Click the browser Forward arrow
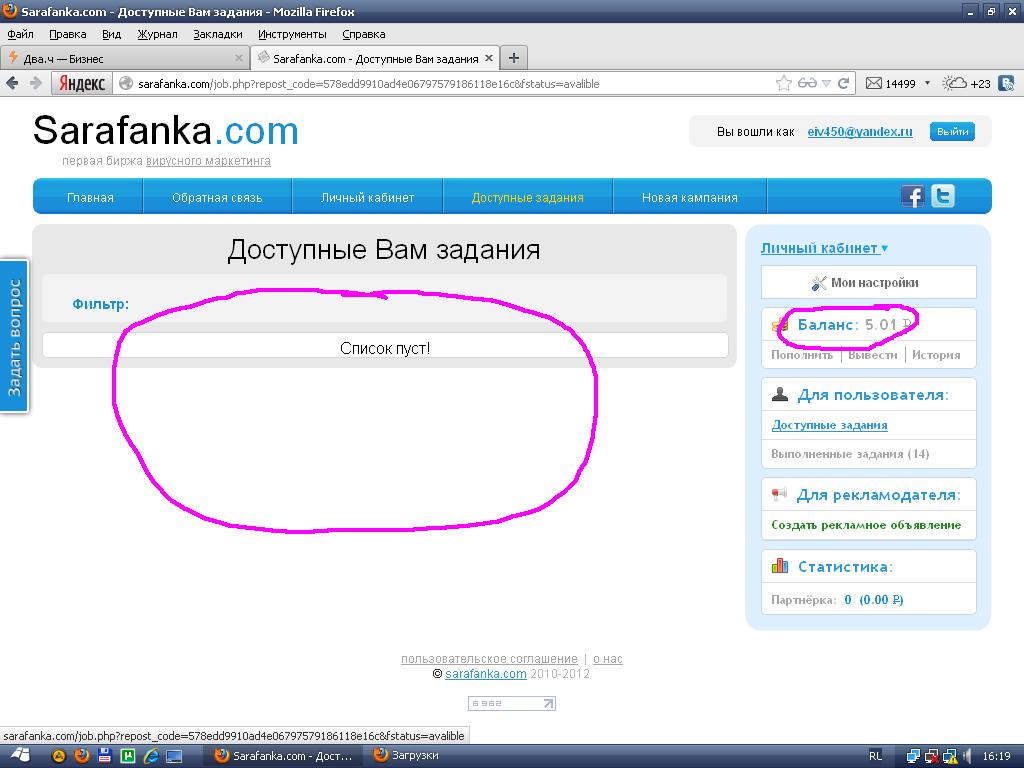This screenshot has width=1024, height=768. [x=36, y=83]
